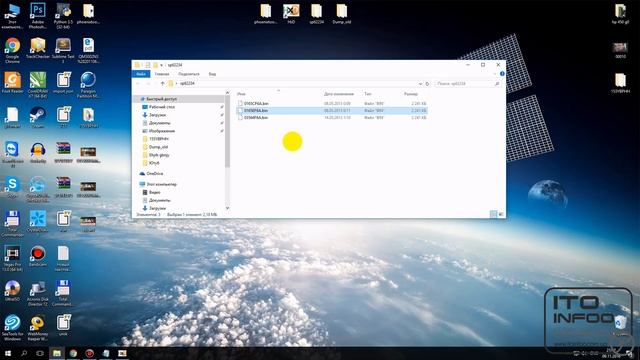Open the Explorer help question mark icon
This screenshot has height=360, width=640.
(502, 74)
